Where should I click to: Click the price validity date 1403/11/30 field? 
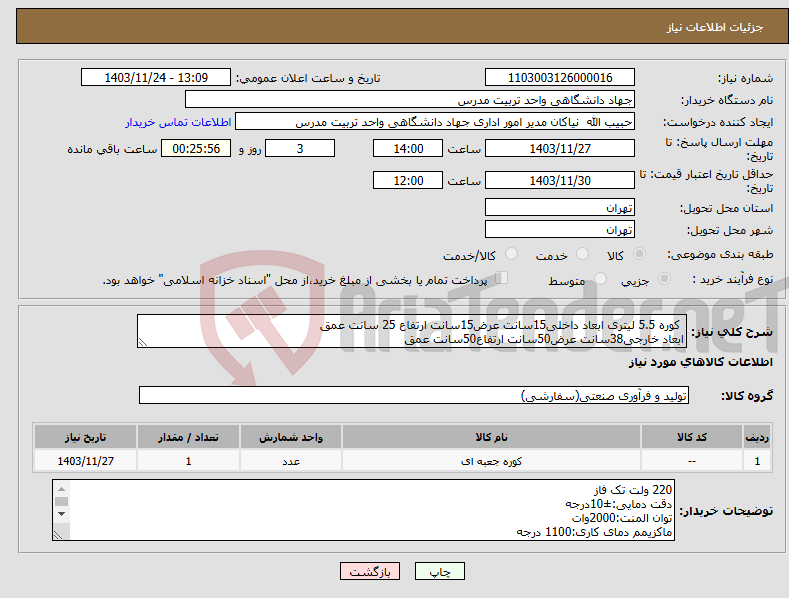pyautogui.click(x=560, y=180)
